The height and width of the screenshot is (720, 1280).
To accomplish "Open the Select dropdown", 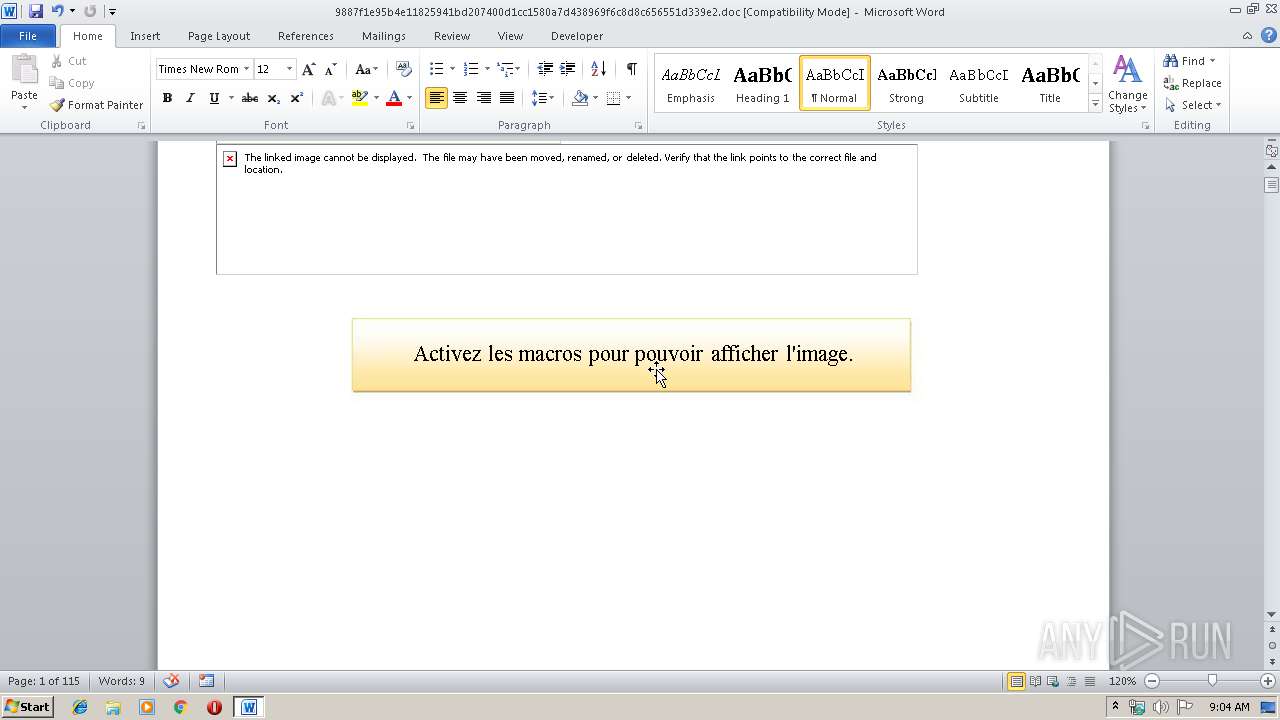I will 1192,105.
